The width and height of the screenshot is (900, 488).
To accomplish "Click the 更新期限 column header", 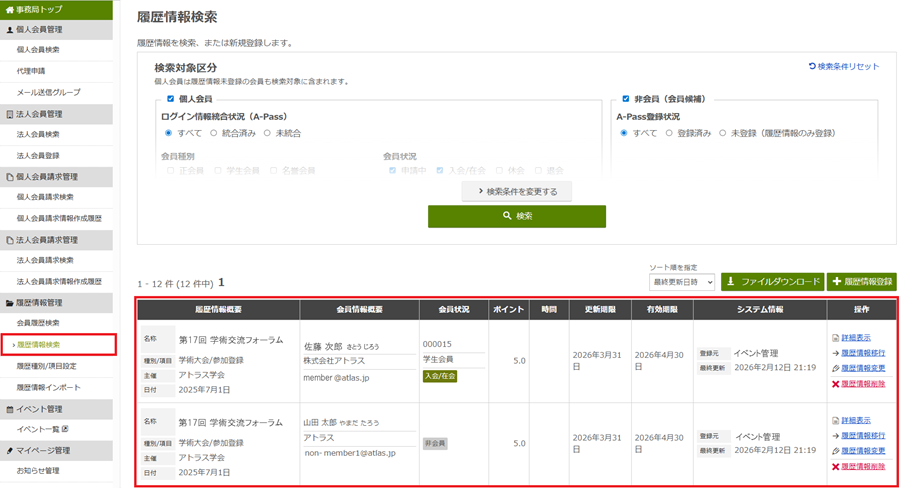I will [600, 309].
